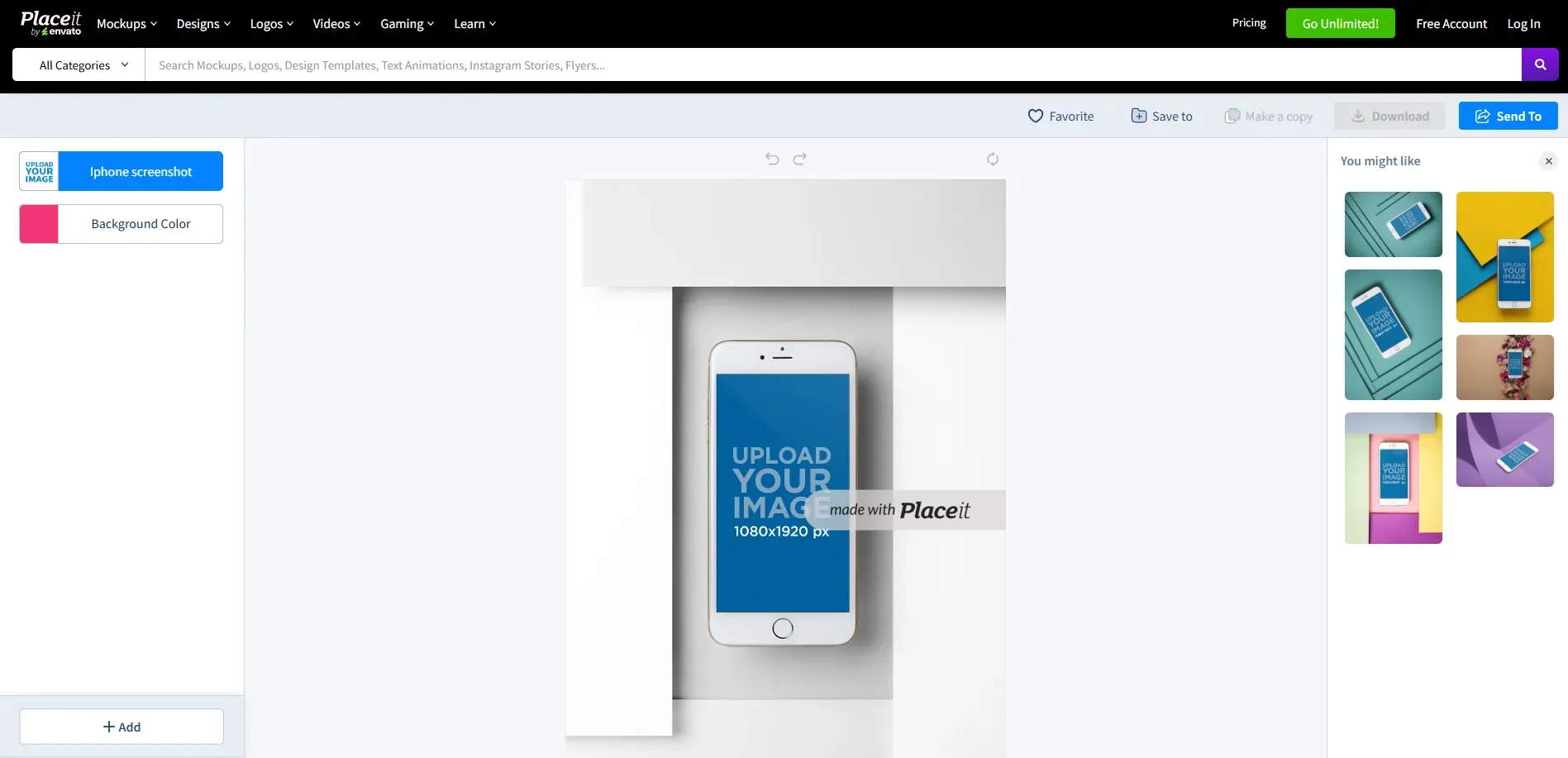Click the Make a copy icon
Viewport: 1568px width, 758px height.
pyautogui.click(x=1232, y=116)
